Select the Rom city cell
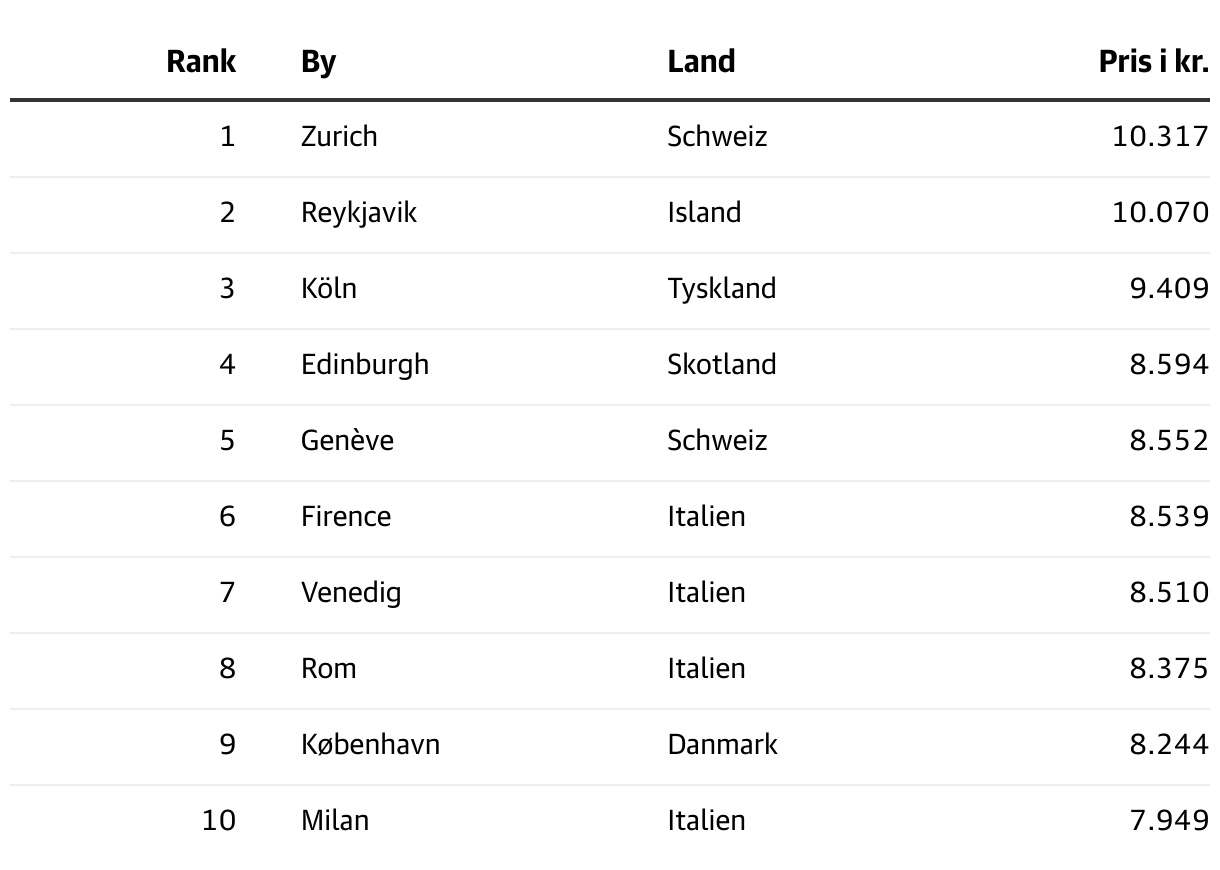This screenshot has width=1220, height=870. tap(328, 668)
